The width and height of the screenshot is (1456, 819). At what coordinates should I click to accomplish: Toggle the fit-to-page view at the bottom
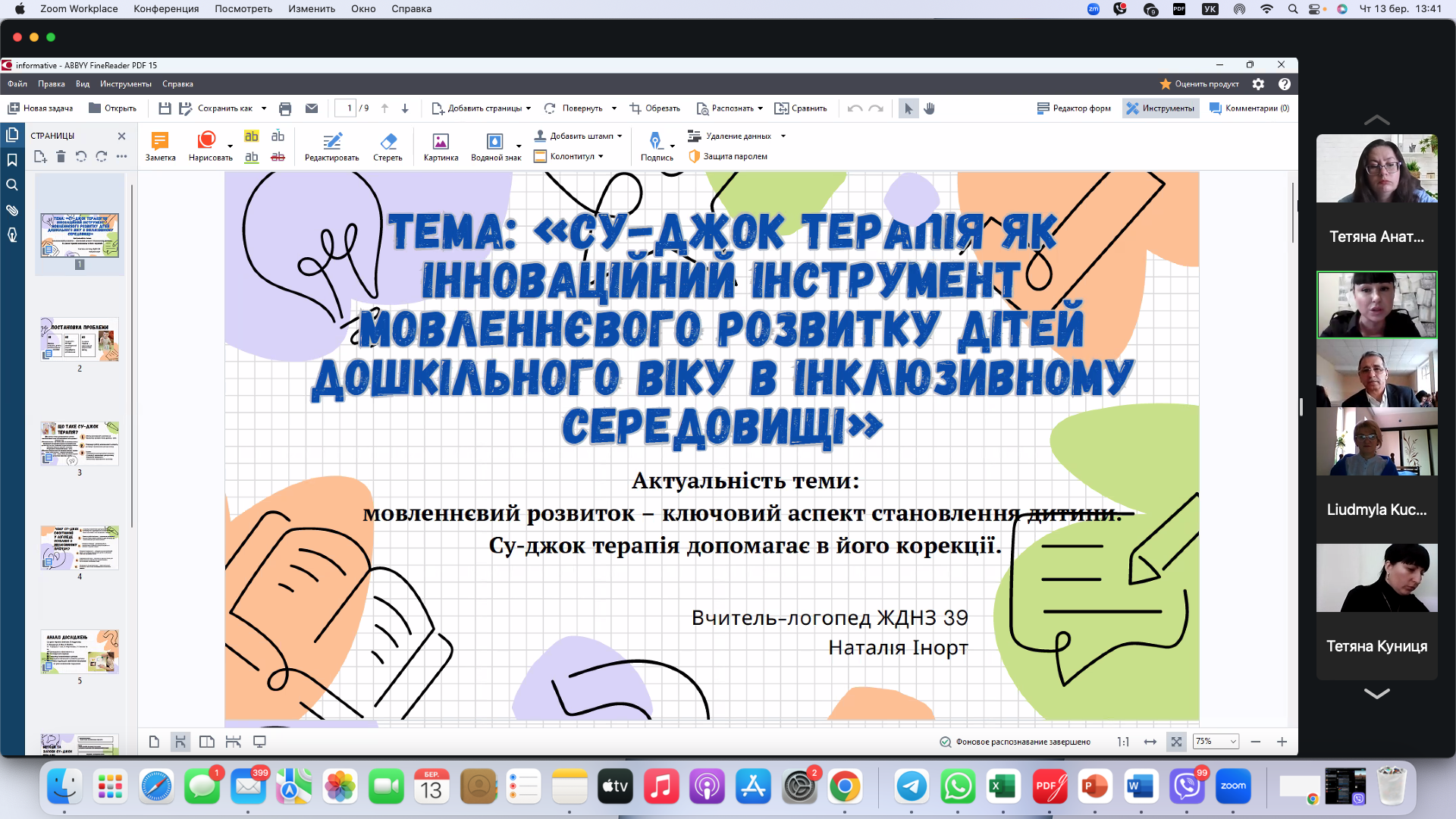1176,742
